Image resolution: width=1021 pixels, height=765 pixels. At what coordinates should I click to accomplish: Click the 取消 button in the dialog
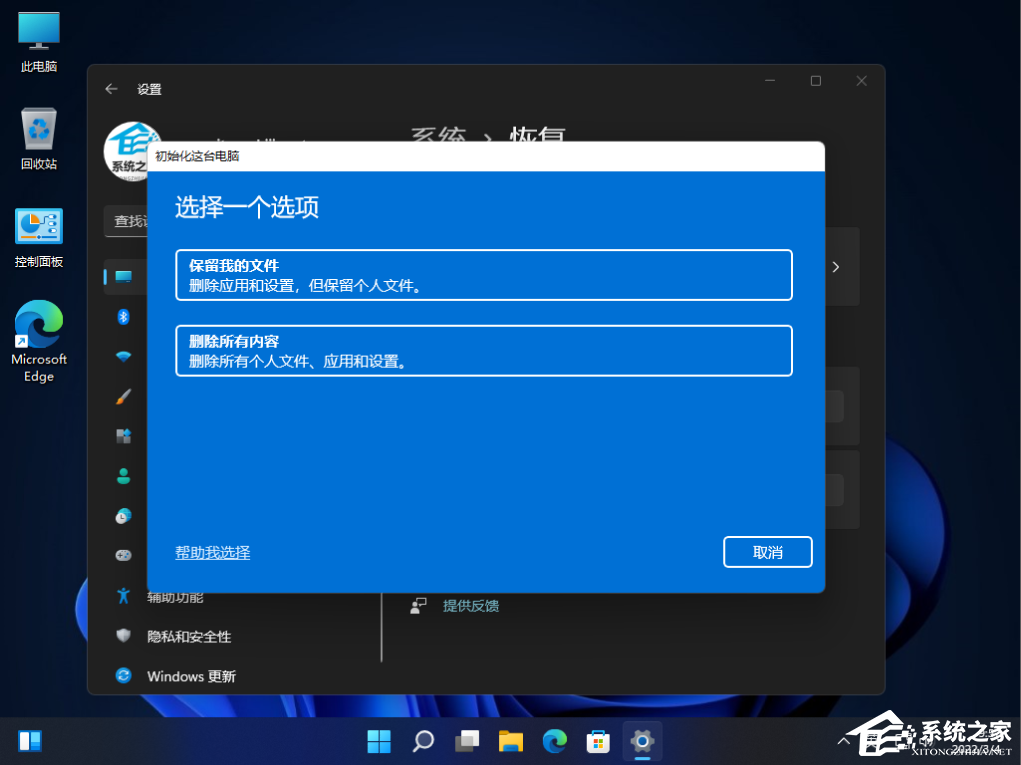(x=767, y=551)
